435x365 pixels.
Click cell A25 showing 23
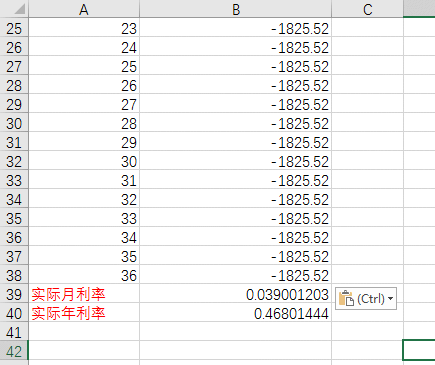tap(84, 28)
